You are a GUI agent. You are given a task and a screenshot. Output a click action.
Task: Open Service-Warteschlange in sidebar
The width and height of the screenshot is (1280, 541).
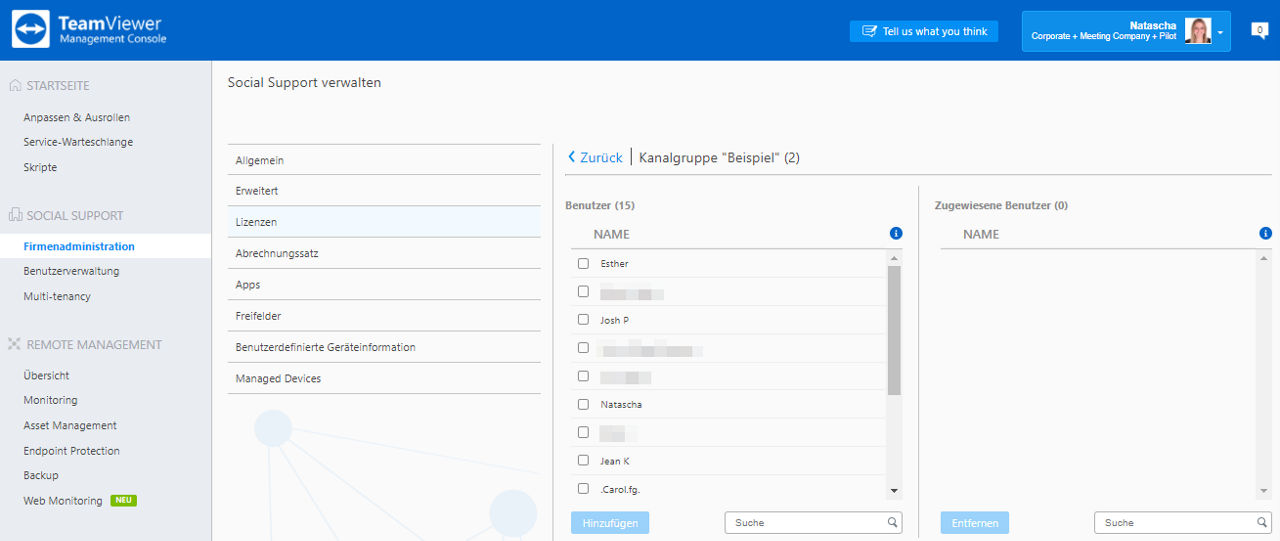pyautogui.click(x=78, y=142)
